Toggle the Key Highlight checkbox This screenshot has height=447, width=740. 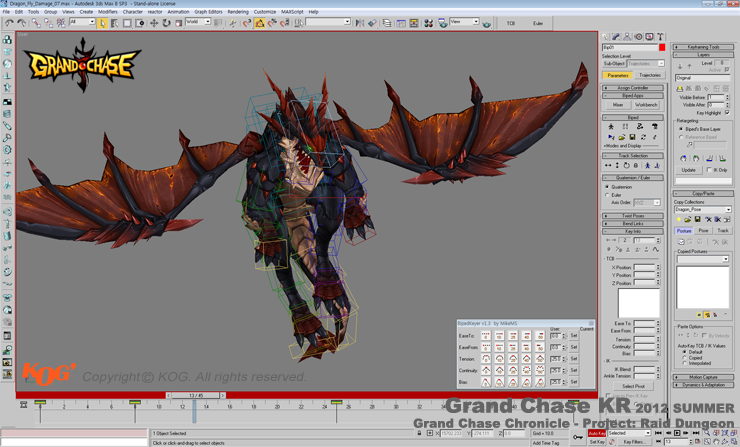pos(727,113)
